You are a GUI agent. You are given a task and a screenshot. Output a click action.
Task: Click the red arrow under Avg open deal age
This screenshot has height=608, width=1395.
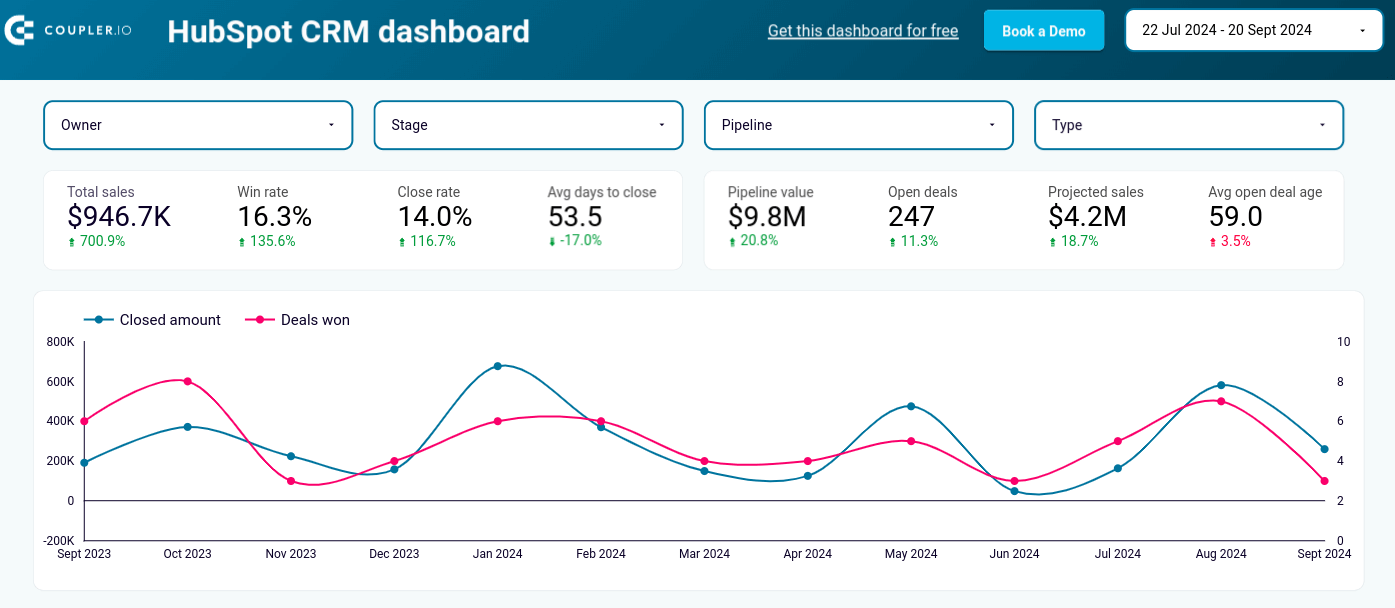(1212, 242)
